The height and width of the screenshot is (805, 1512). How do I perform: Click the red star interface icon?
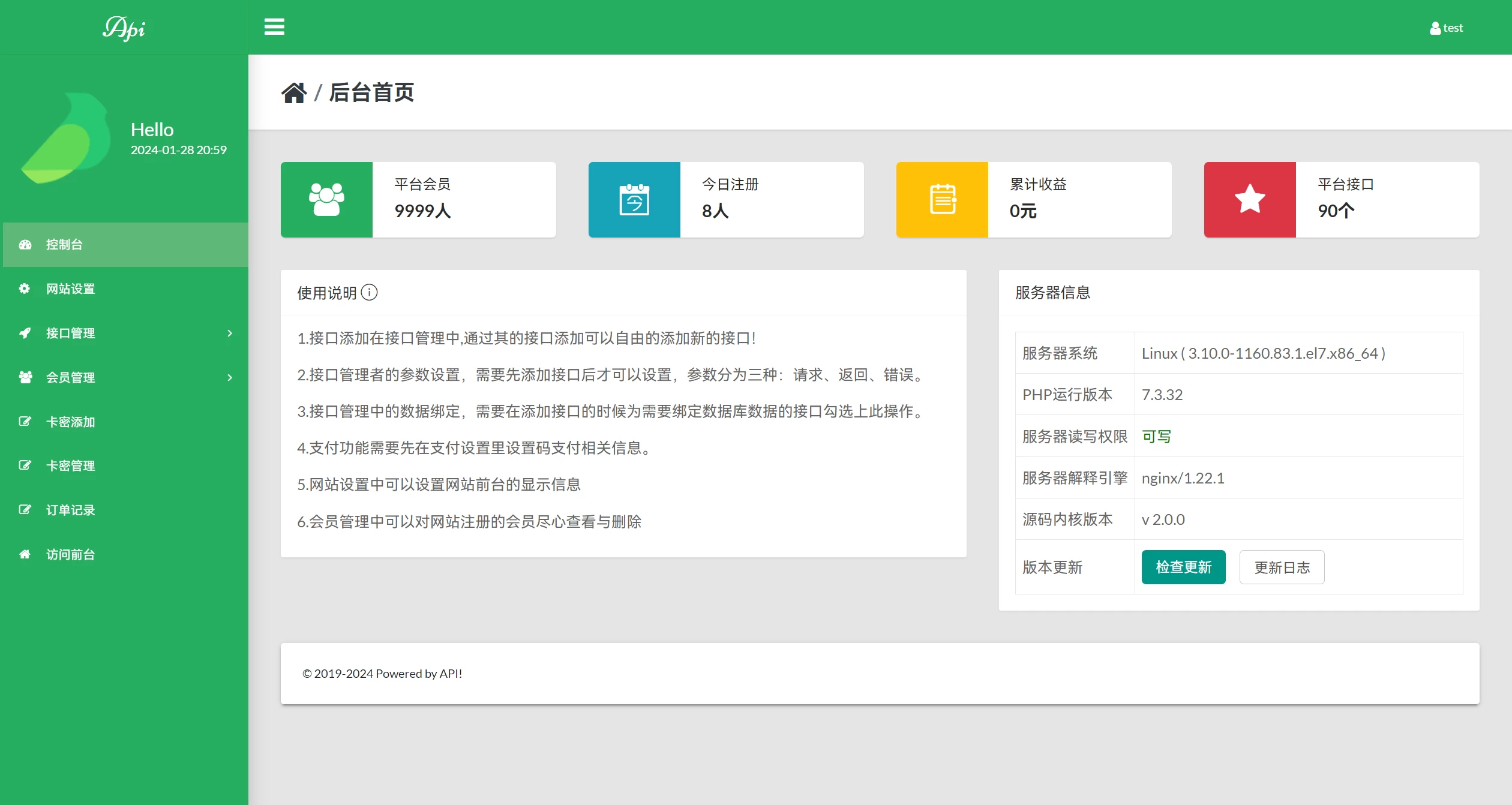(1250, 200)
